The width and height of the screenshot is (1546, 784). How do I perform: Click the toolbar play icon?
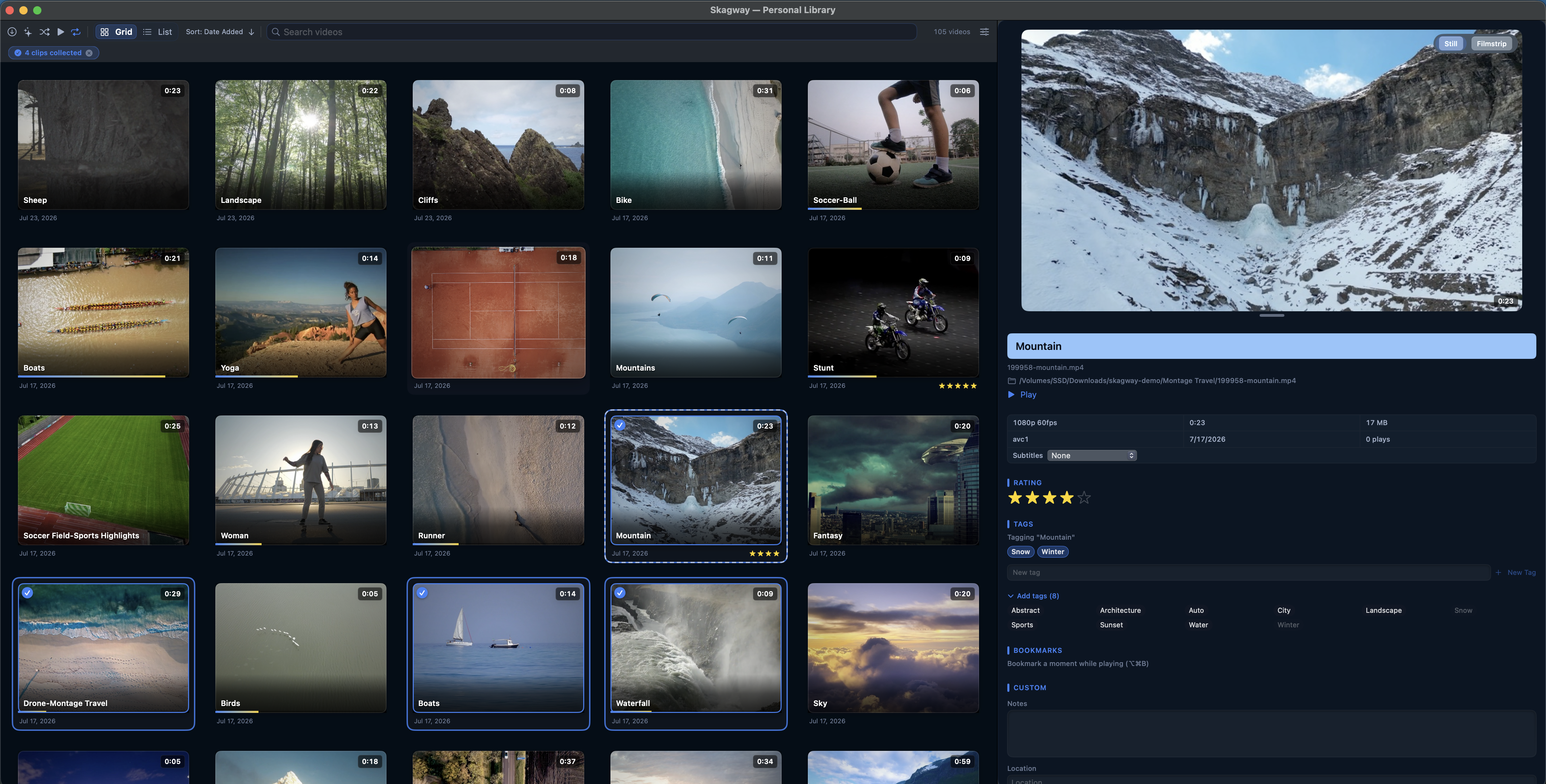coord(61,32)
